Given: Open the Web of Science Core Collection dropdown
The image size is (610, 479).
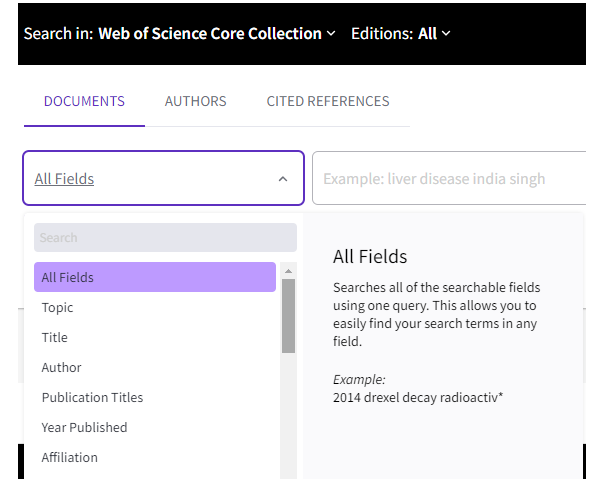Looking at the screenshot, I should pos(217,34).
